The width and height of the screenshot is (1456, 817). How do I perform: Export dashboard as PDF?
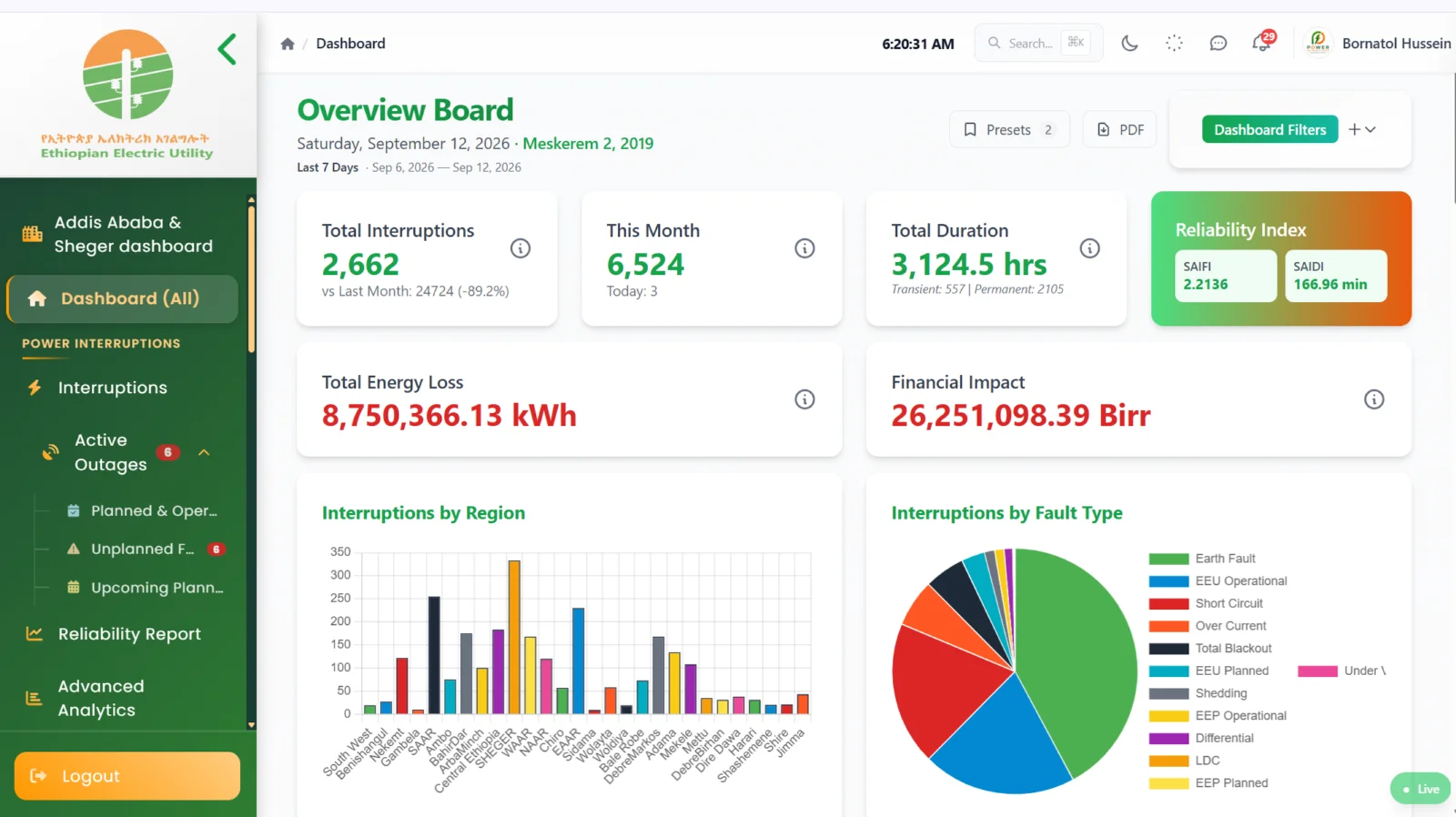click(x=1120, y=130)
